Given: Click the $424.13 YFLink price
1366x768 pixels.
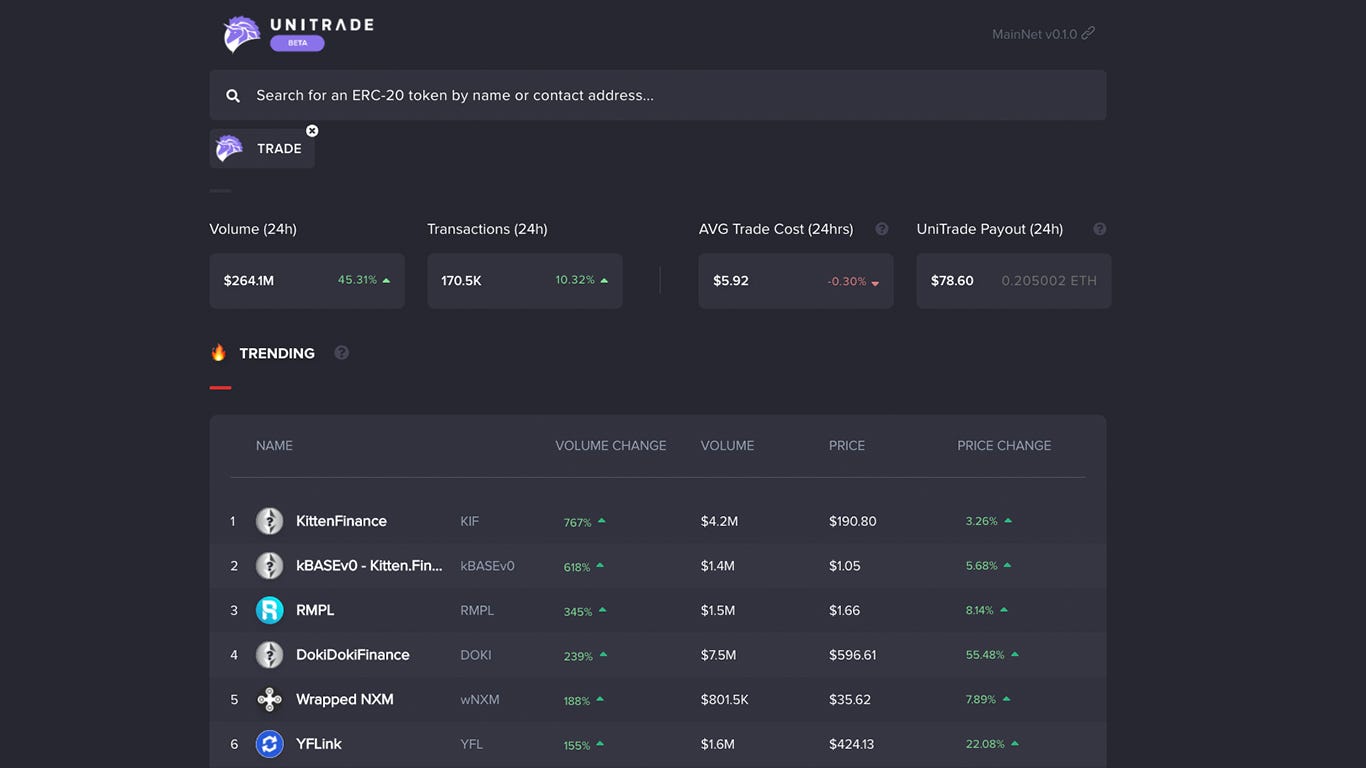Looking at the screenshot, I should [x=852, y=744].
